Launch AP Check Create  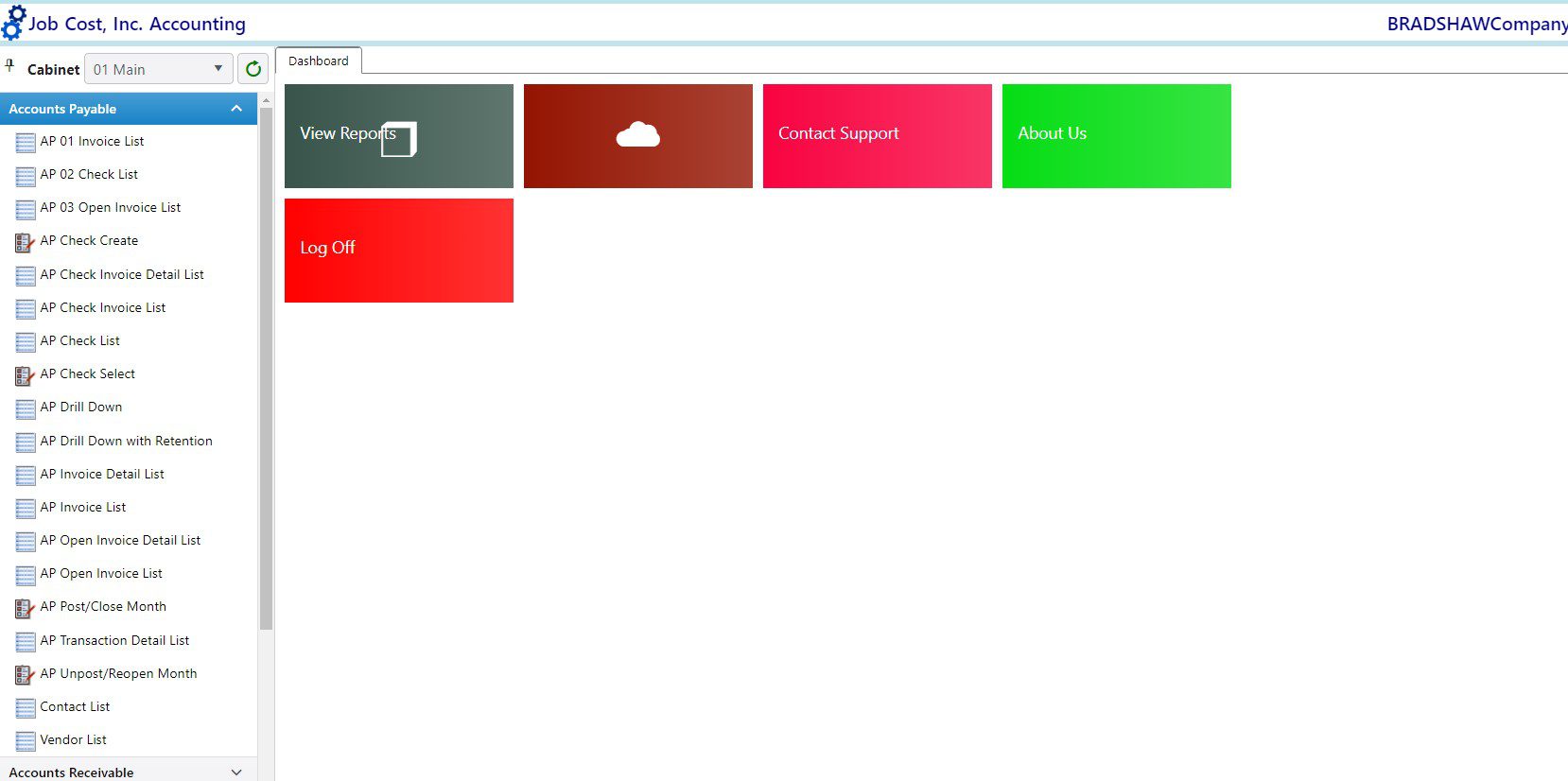pyautogui.click(x=89, y=240)
